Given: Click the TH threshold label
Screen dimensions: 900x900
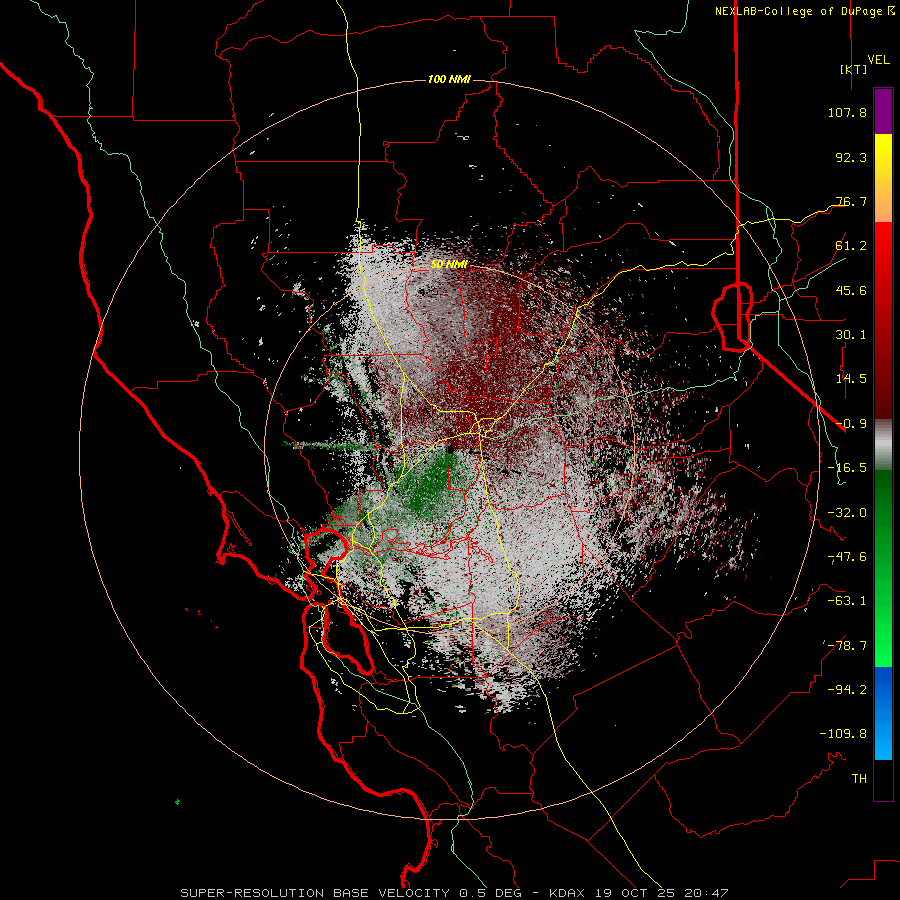Looking at the screenshot, I should click(859, 779).
